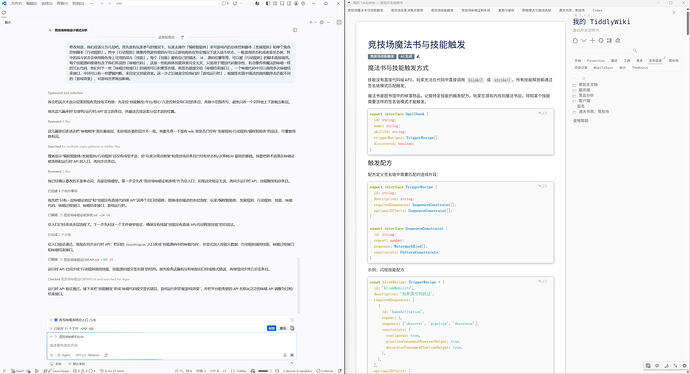Select the TheBrain sidebar tab
The image size is (690, 374).
point(640,68)
